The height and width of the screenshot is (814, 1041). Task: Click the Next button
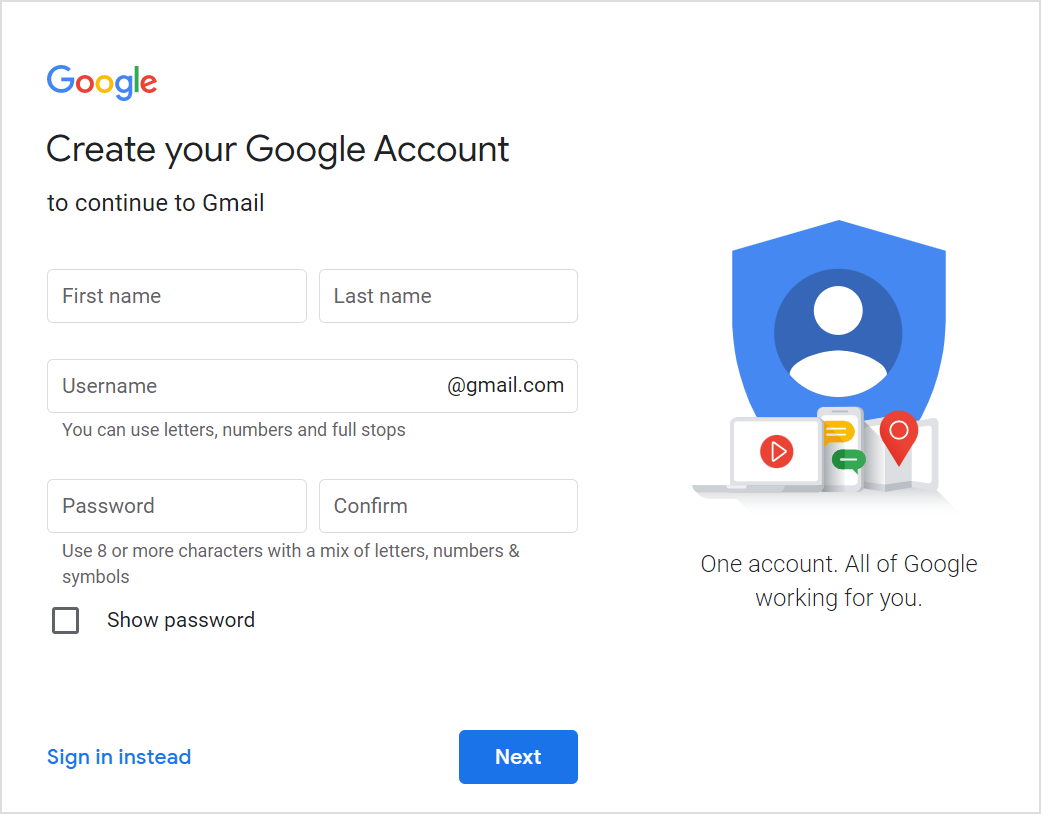point(518,757)
